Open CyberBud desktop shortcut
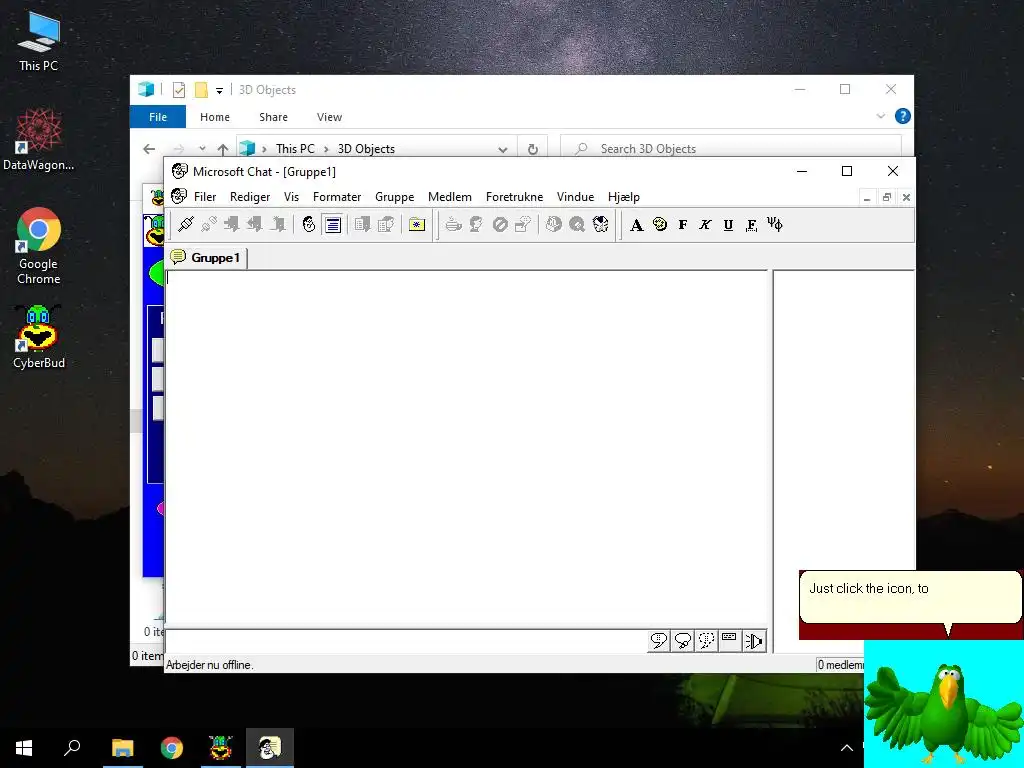1024x768 pixels. [x=39, y=337]
